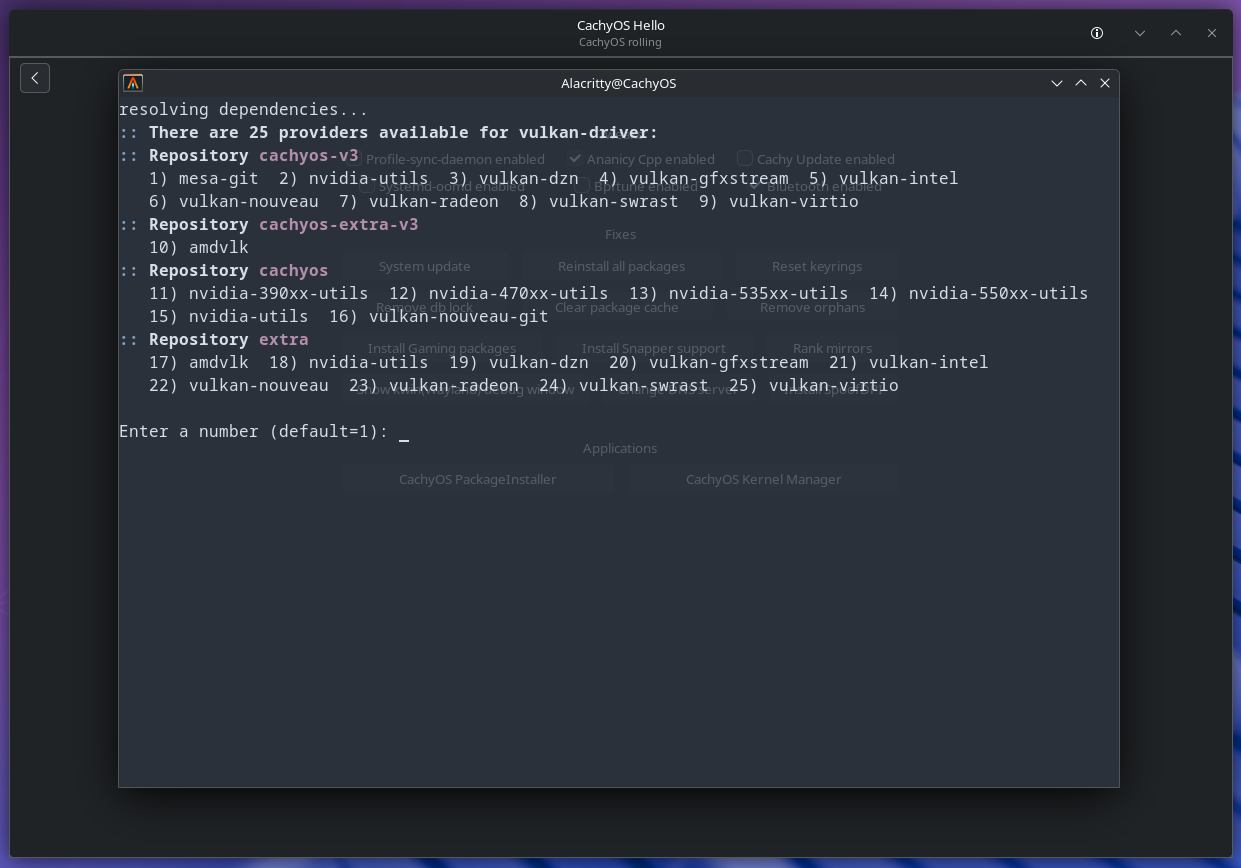The width and height of the screenshot is (1241, 868).
Task: Click Reinstall all packages
Action: coord(620,266)
